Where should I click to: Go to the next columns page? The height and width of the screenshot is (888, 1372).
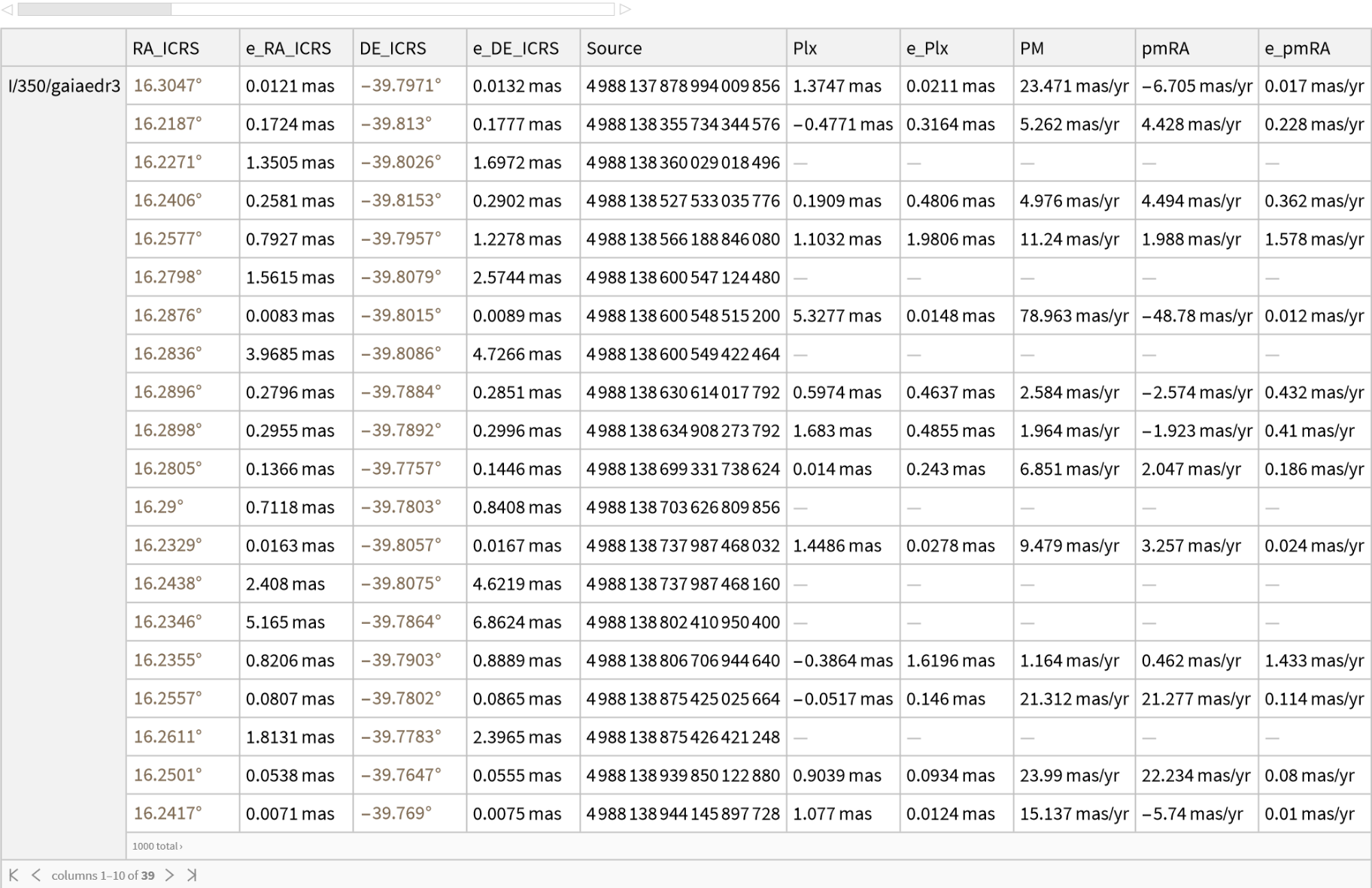(170, 874)
